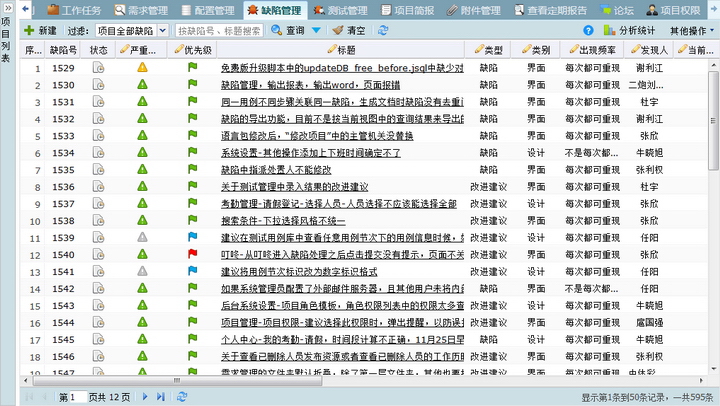720x406 pixels.
Task: Click status icon of defect 1529
Action: point(98,68)
